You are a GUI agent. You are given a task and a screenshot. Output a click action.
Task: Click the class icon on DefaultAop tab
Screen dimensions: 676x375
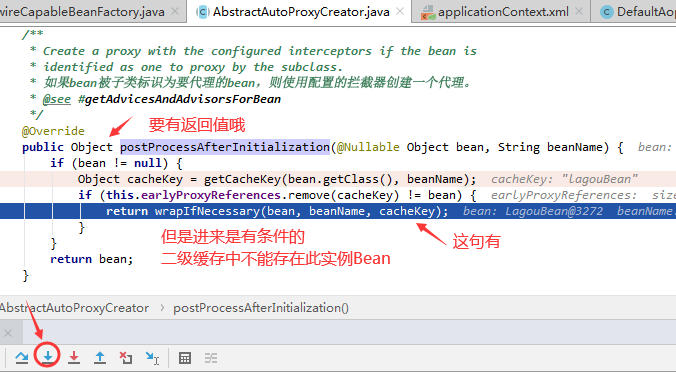(x=607, y=12)
